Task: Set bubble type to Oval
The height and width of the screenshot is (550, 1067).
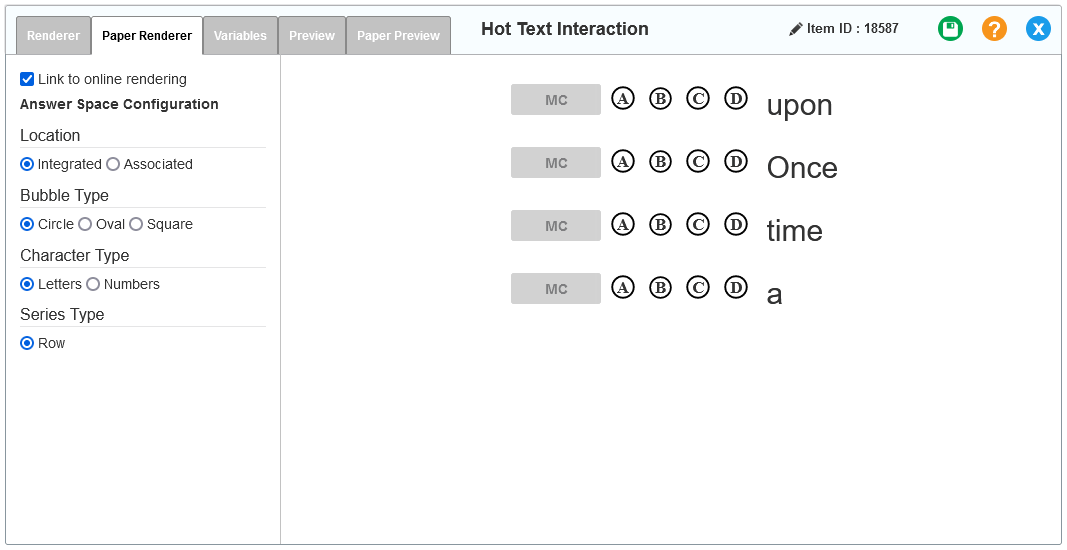Action: coord(85,224)
